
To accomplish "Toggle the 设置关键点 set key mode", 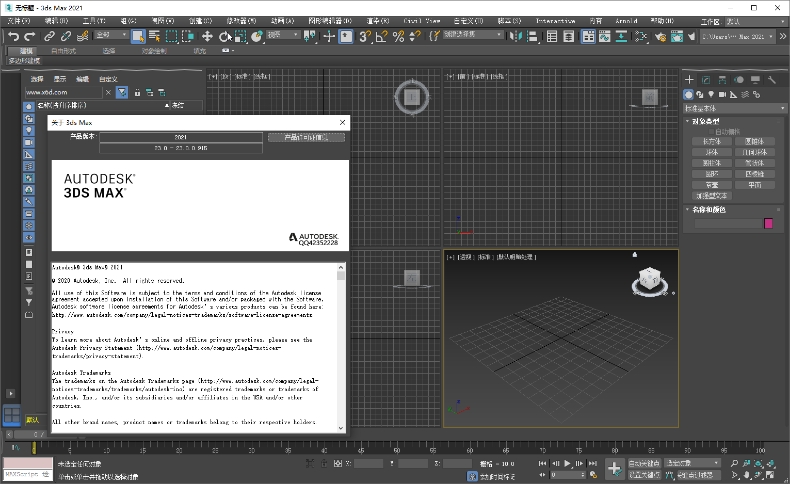I will (645, 475).
